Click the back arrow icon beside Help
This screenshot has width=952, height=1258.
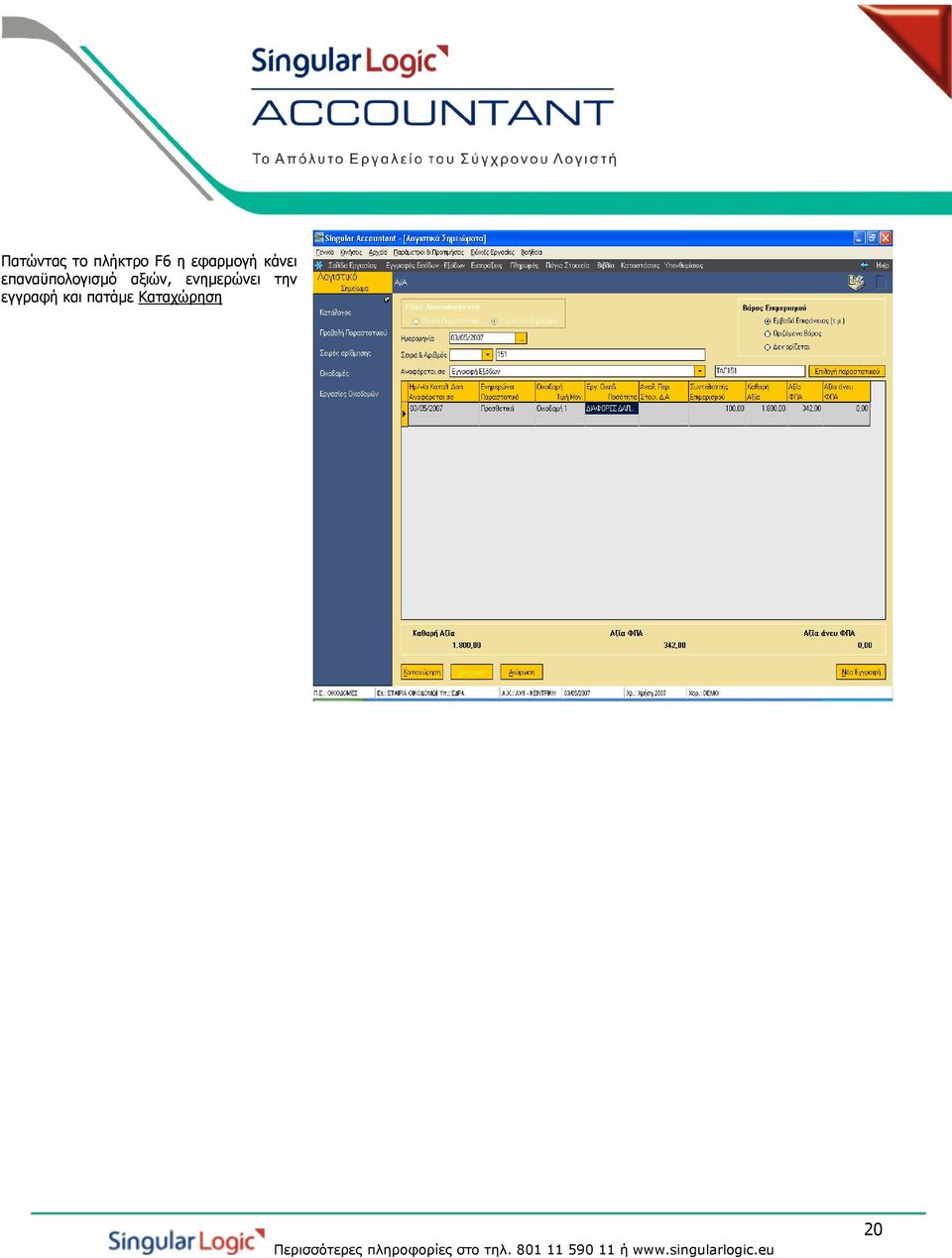point(865,265)
